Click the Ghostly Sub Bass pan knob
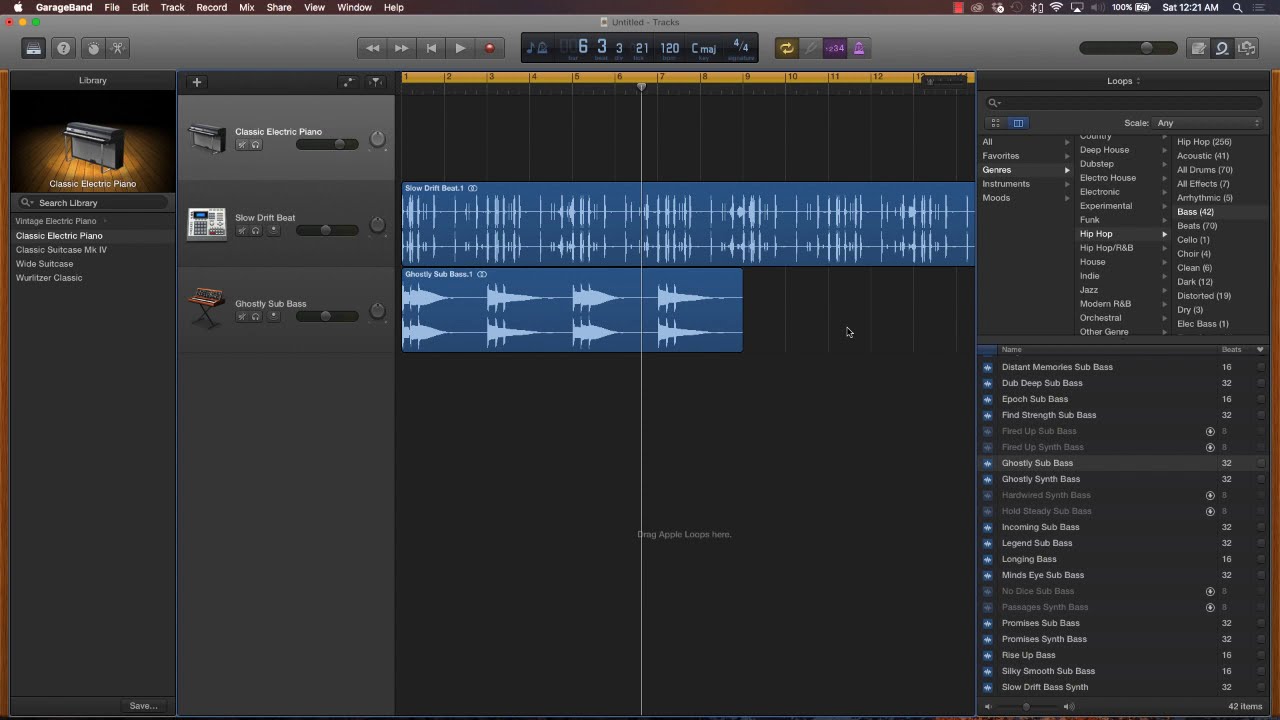1280x720 pixels. point(377,312)
